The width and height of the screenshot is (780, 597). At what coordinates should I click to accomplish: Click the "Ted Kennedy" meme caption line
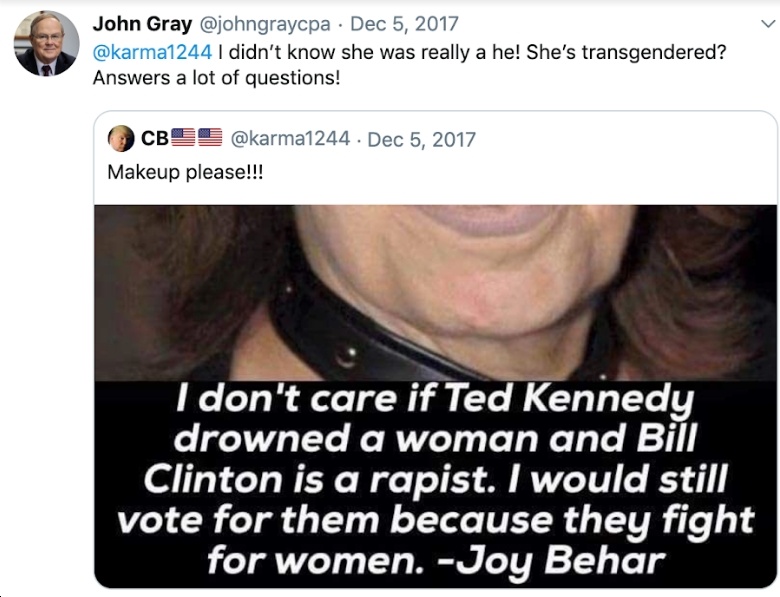point(435,399)
